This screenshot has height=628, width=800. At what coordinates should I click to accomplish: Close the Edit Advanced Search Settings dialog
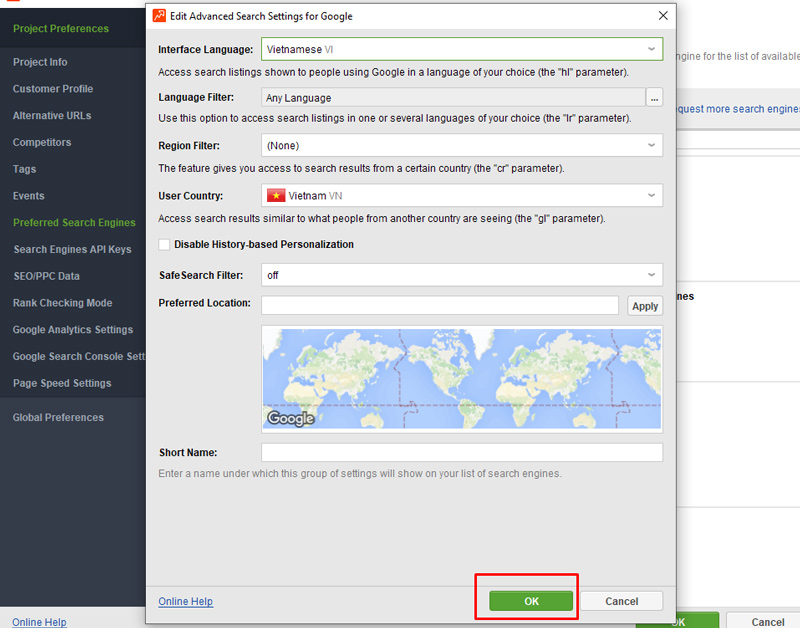663,16
